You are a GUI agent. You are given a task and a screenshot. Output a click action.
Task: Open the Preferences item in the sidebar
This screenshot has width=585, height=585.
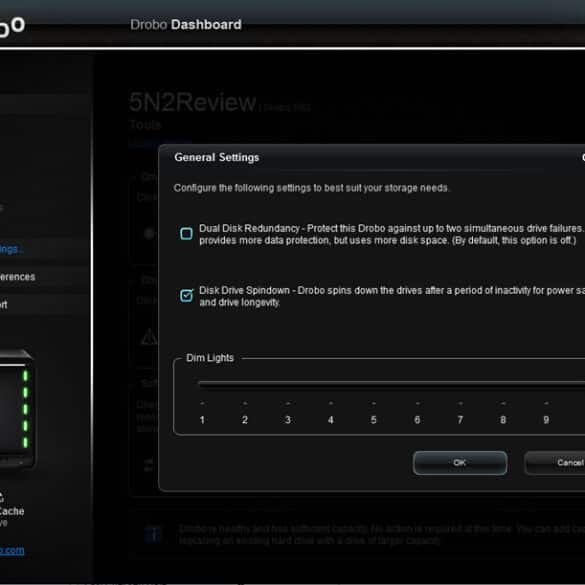point(17,277)
